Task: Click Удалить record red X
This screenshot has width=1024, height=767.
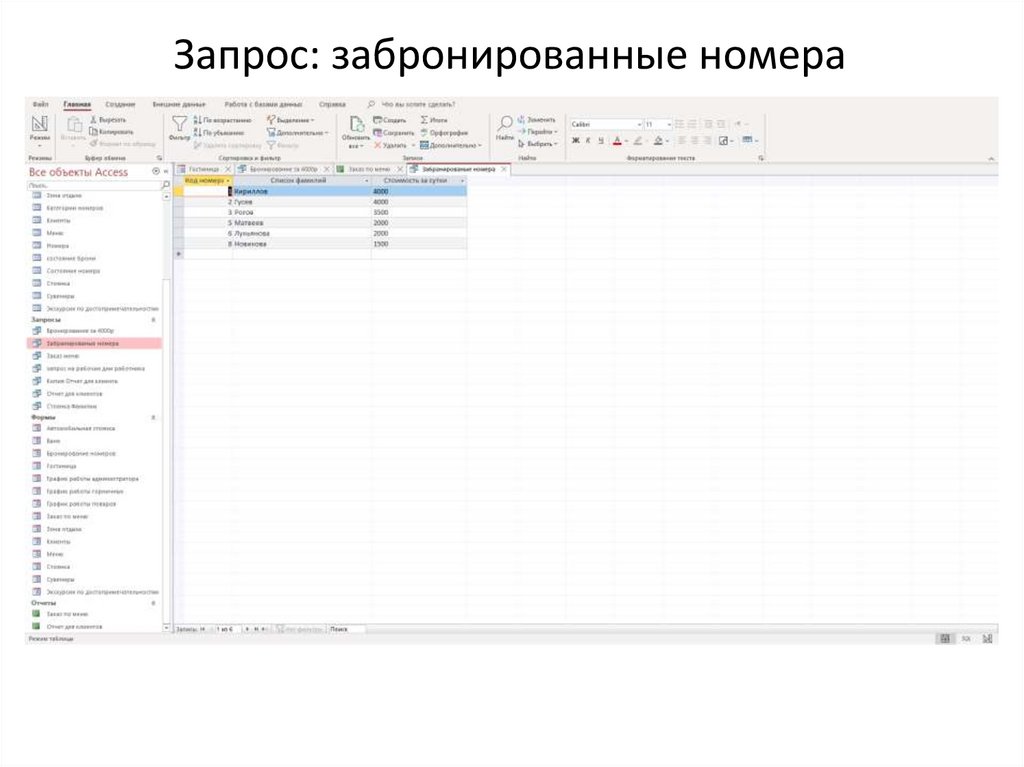Action: (377, 145)
